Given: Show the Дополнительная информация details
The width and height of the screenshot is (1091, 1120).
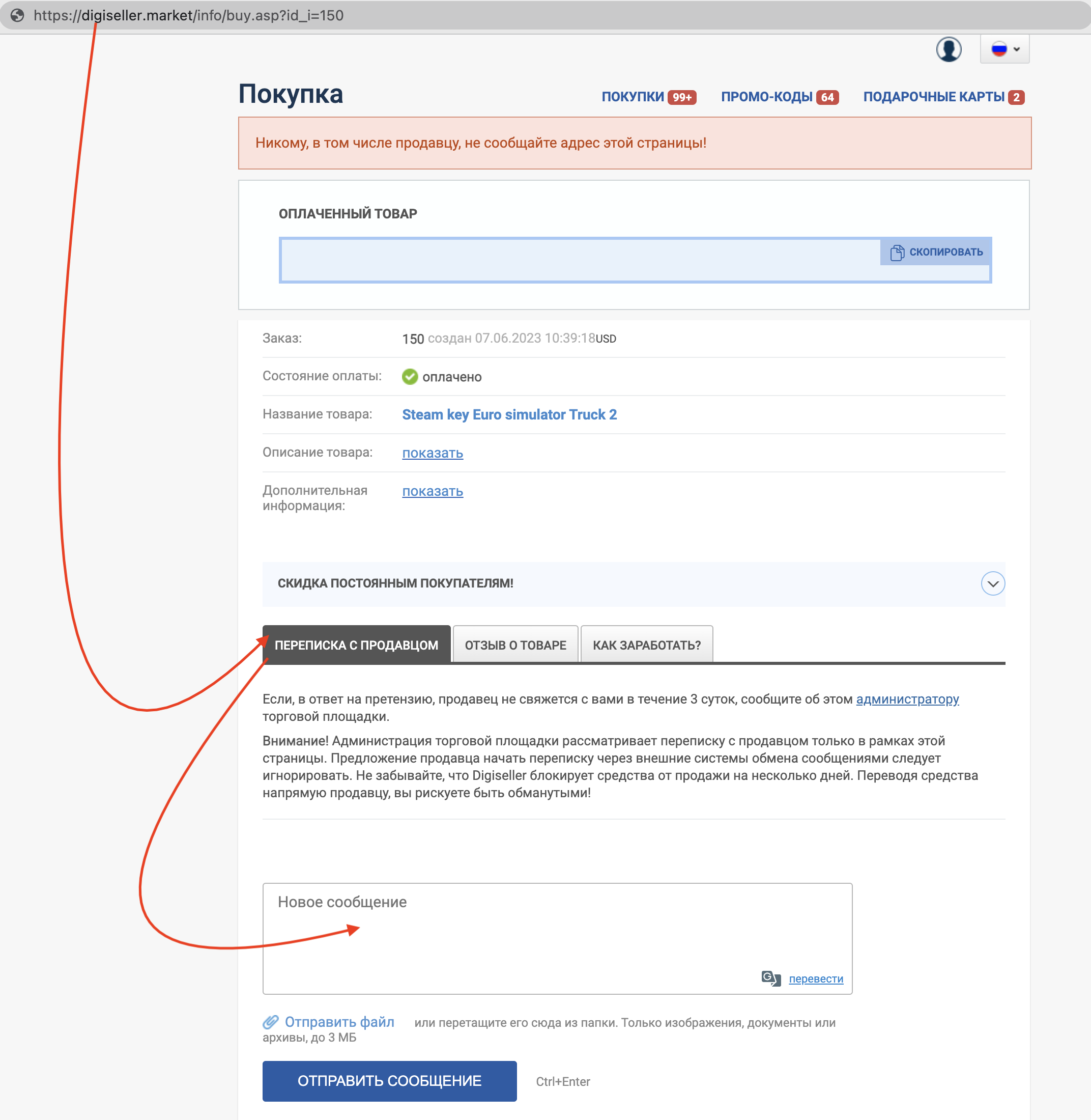Looking at the screenshot, I should pos(433,491).
